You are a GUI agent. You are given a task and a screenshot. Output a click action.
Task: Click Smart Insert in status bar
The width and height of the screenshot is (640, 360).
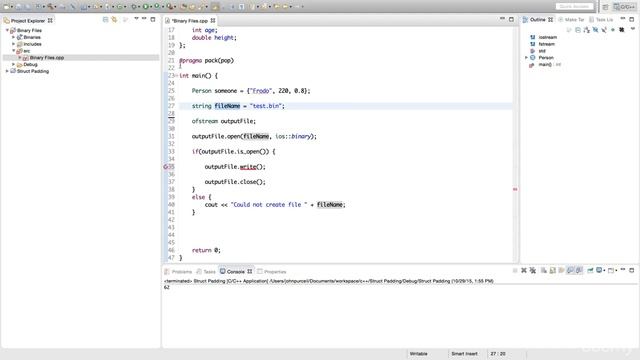[464, 353]
